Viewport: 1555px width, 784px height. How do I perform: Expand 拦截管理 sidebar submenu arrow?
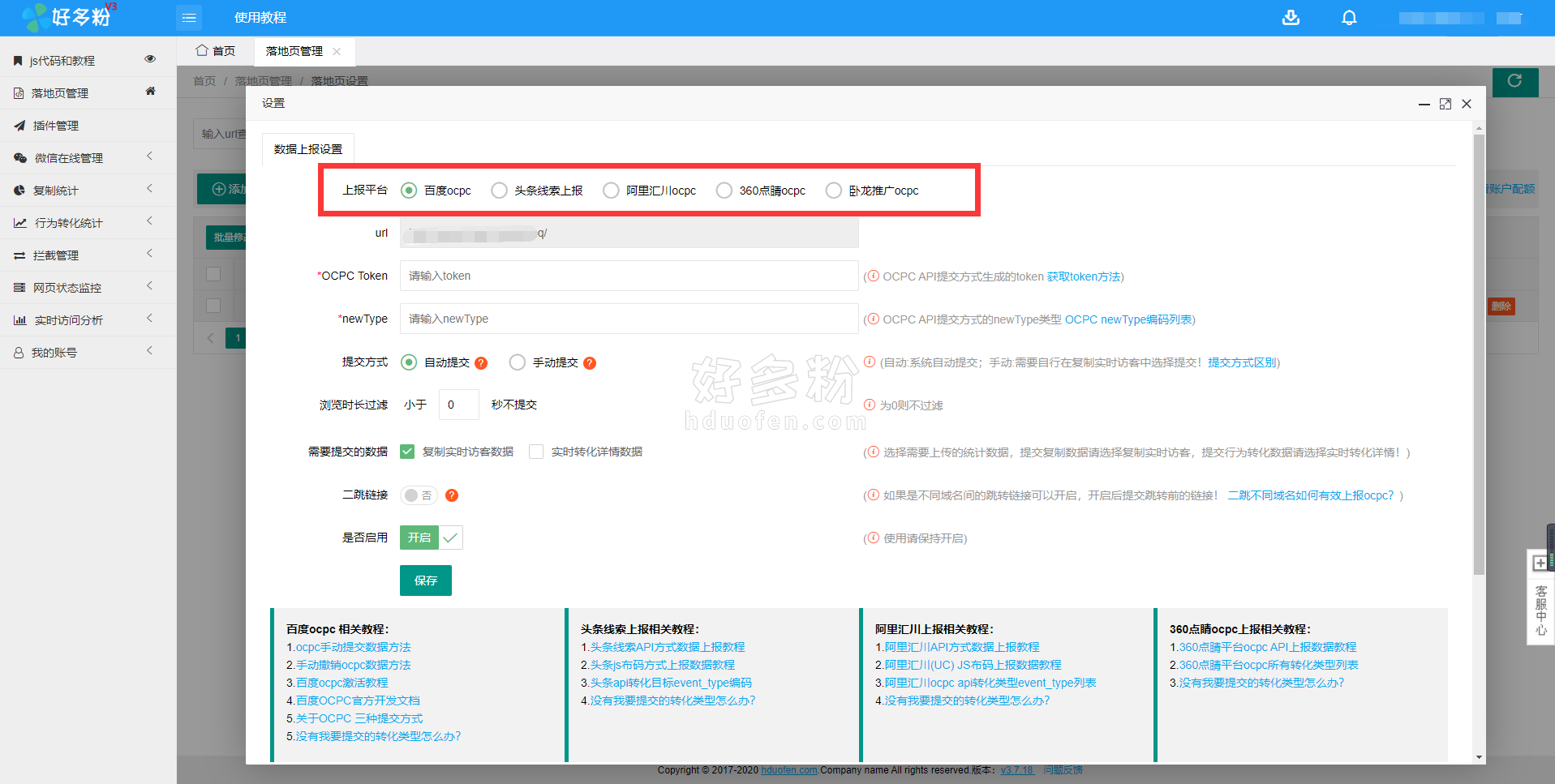tap(149, 254)
